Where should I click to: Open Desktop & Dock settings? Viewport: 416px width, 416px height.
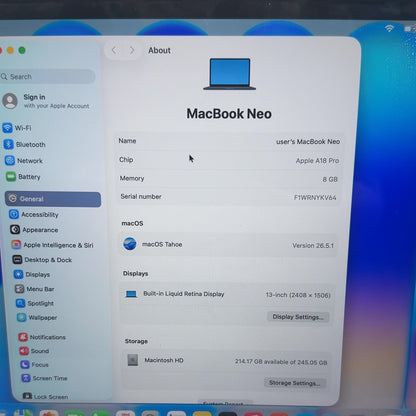tap(42, 260)
